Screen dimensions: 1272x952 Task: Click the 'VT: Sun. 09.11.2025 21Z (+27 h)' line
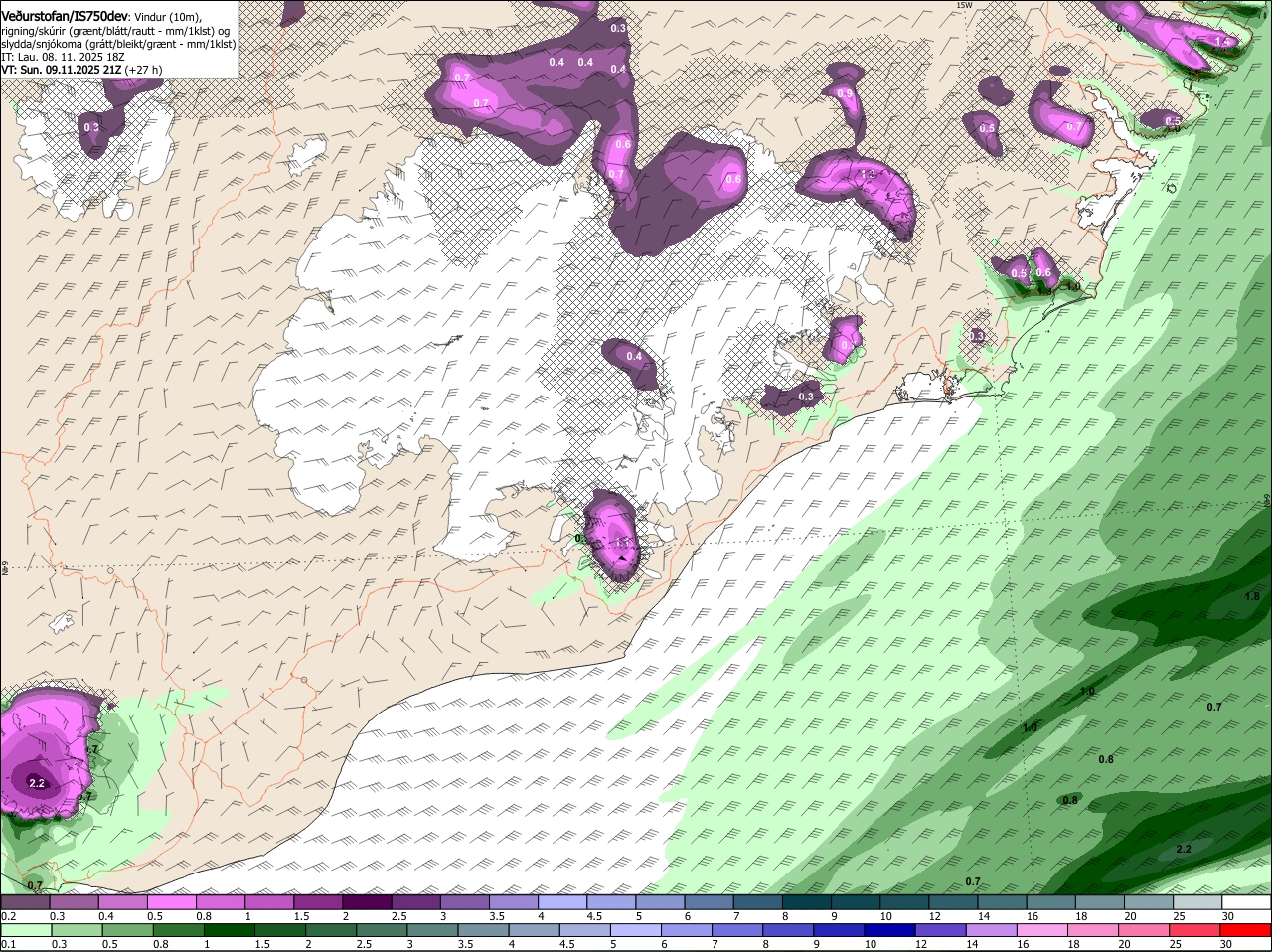(x=81, y=70)
